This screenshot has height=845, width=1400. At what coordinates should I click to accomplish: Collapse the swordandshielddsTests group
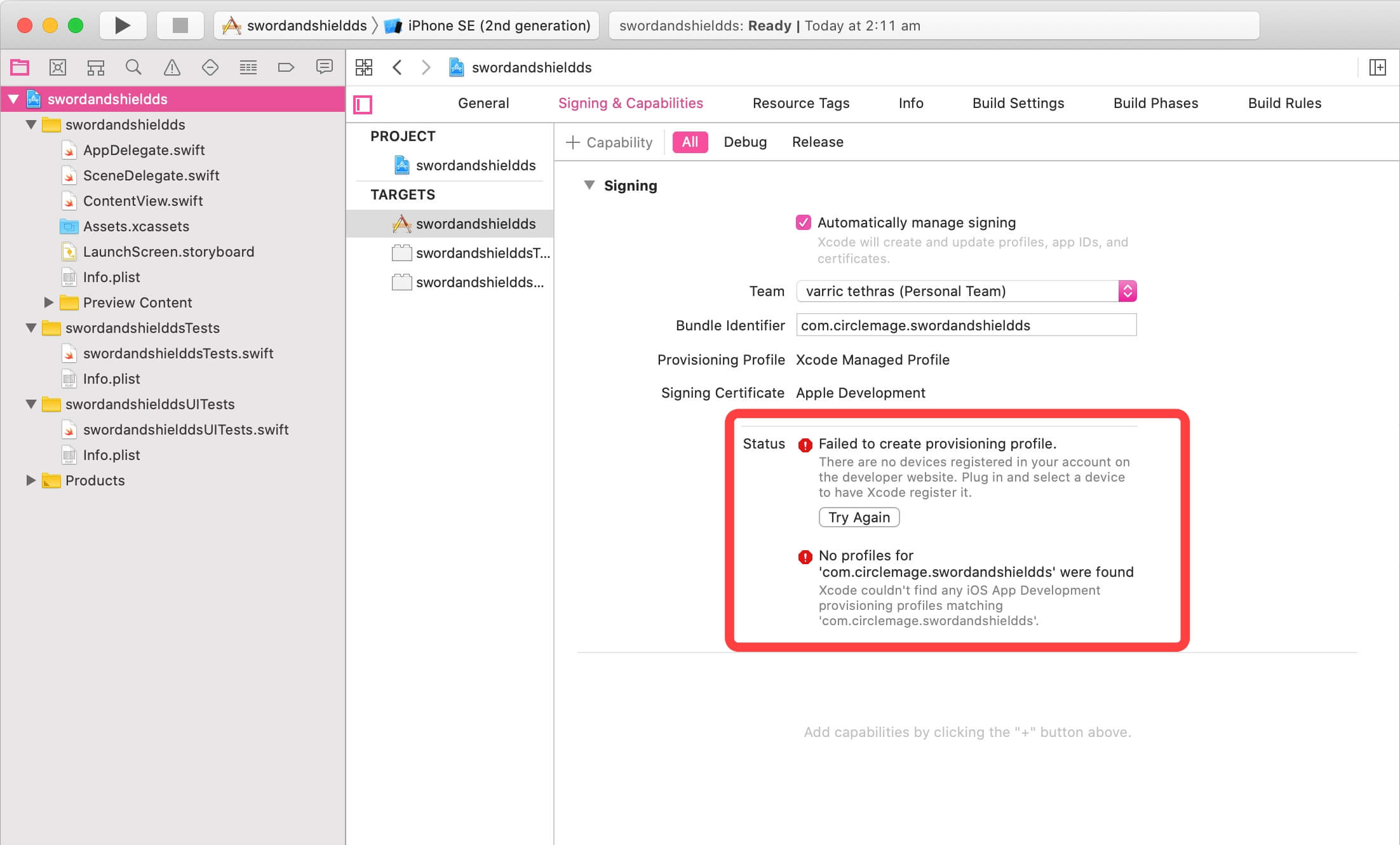click(x=31, y=328)
